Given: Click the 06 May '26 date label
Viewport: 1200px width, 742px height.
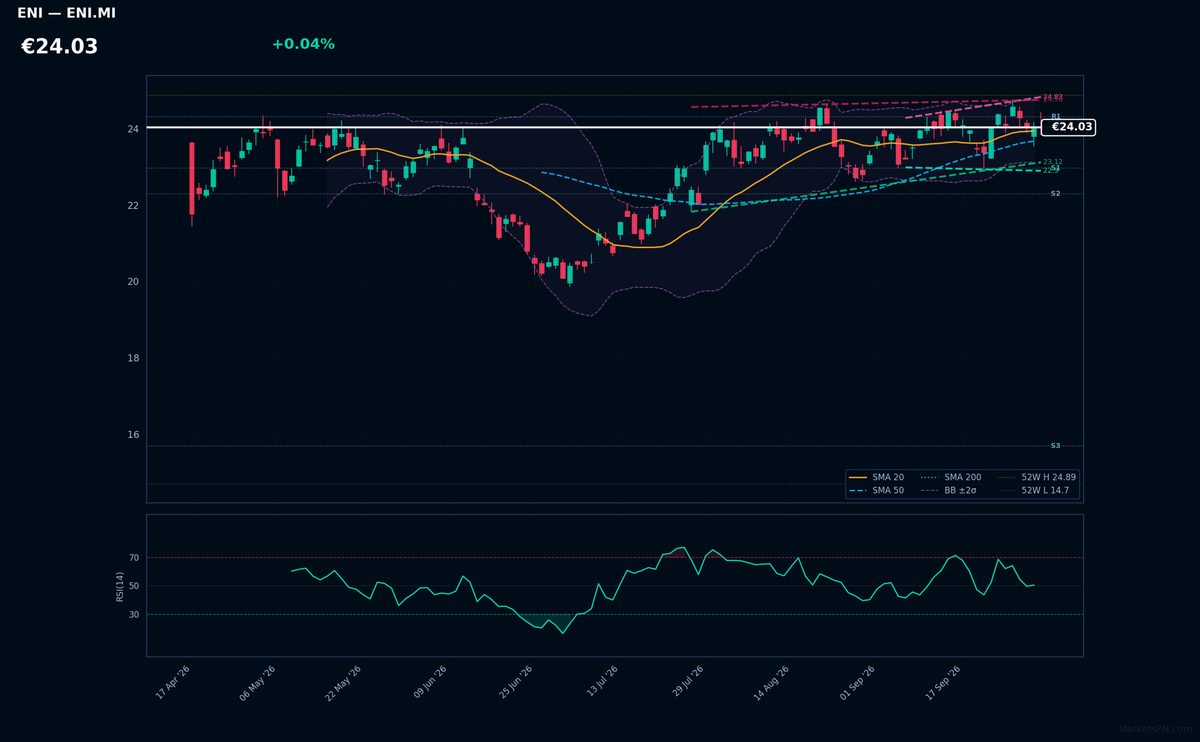Looking at the screenshot, I should pyautogui.click(x=258, y=683).
